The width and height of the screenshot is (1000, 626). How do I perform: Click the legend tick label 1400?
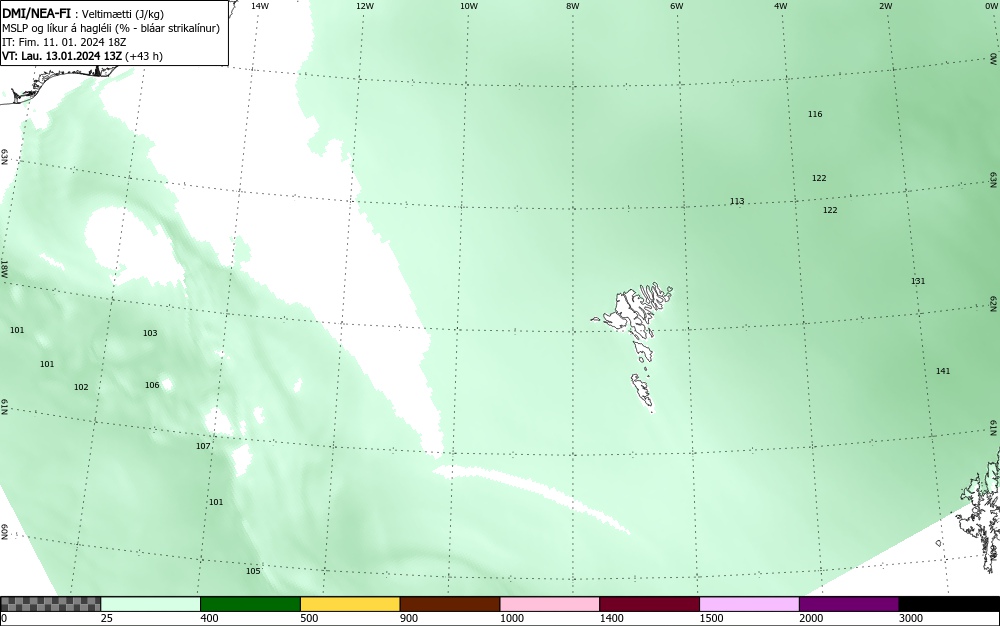click(612, 618)
